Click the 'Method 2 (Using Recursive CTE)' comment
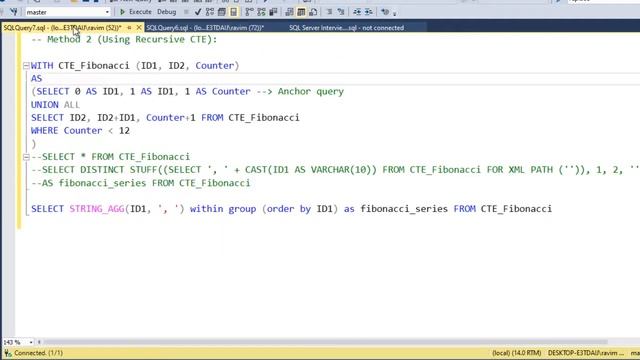The image size is (640, 360). [124, 40]
